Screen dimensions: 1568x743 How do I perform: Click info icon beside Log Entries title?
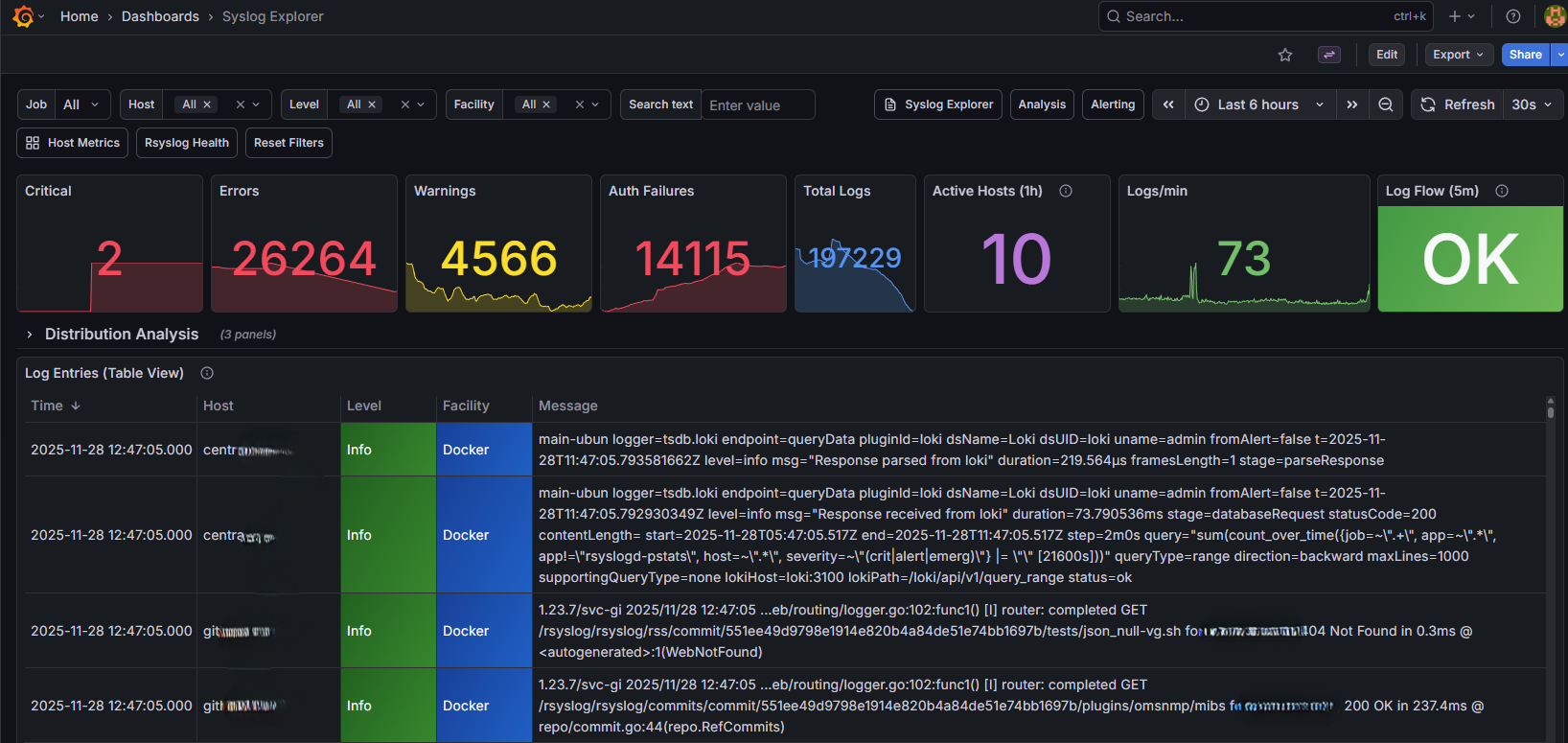pyautogui.click(x=207, y=373)
